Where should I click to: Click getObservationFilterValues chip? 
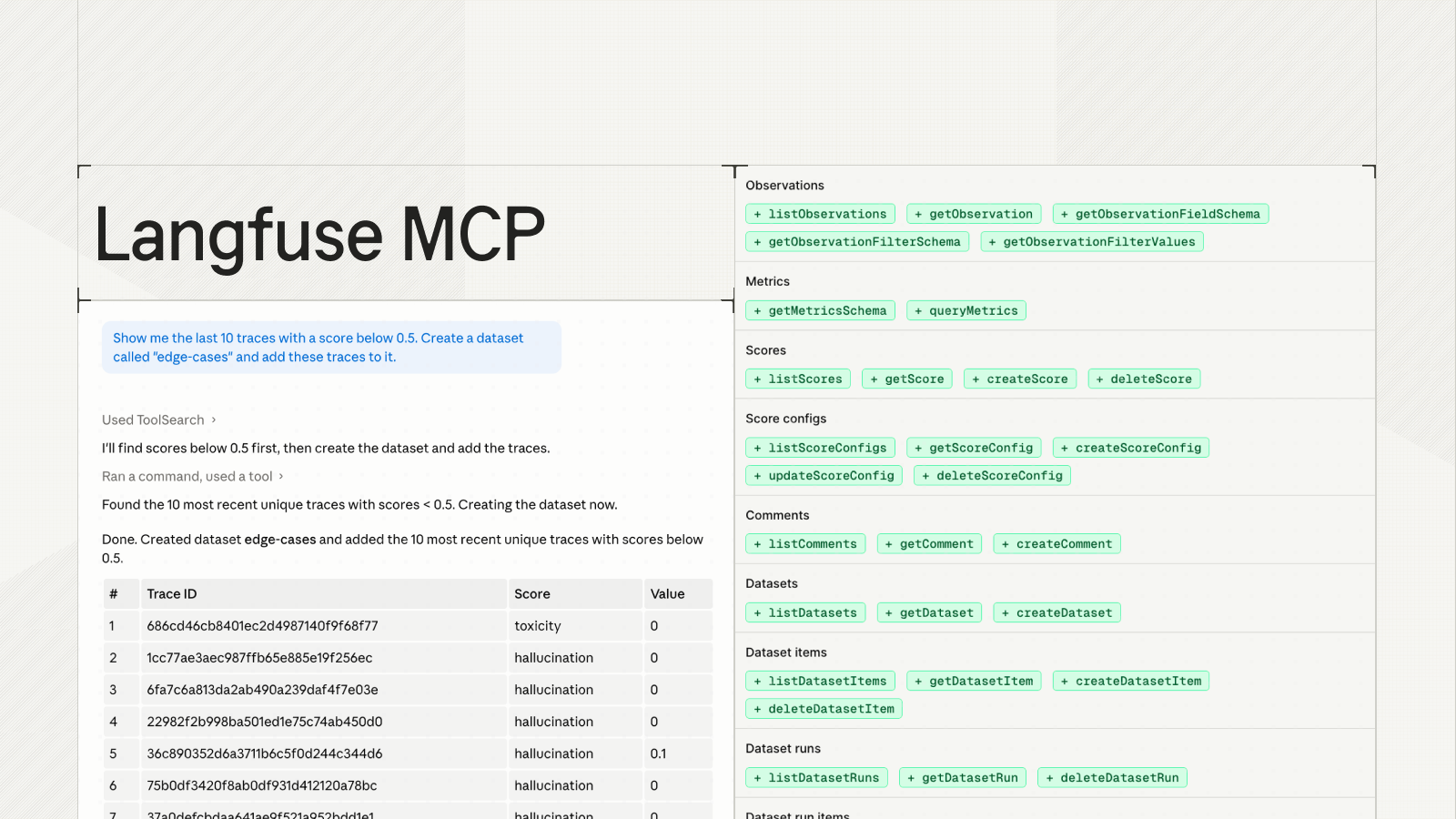point(1092,241)
